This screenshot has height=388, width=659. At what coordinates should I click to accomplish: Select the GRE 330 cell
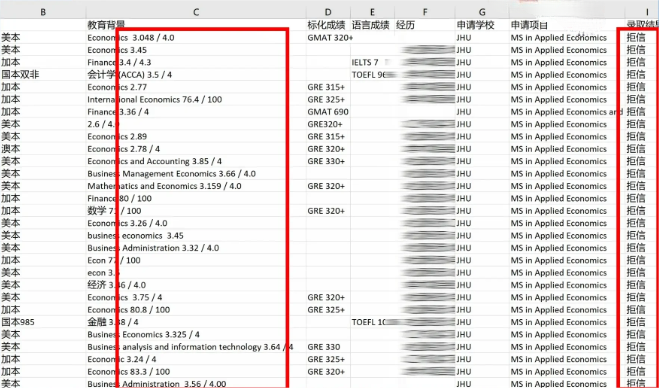[328, 347]
